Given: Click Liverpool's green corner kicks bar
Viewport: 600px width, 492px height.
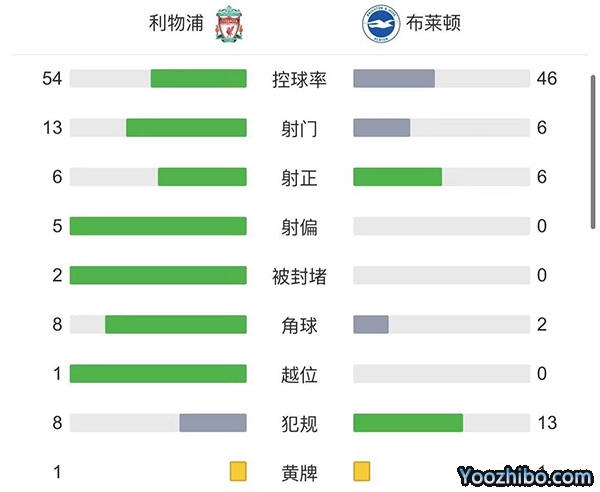Looking at the screenshot, I should pyautogui.click(x=175, y=325).
